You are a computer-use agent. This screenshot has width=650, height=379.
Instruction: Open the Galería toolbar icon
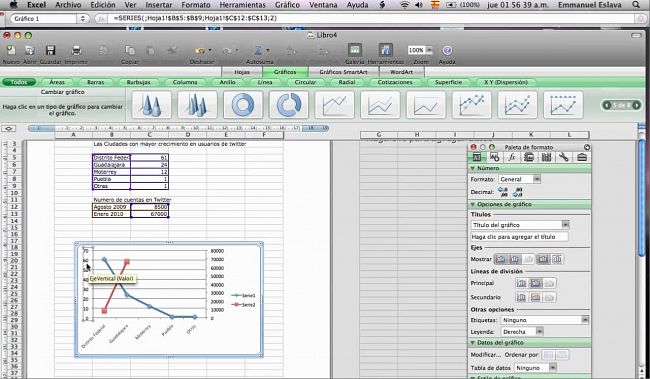point(354,50)
